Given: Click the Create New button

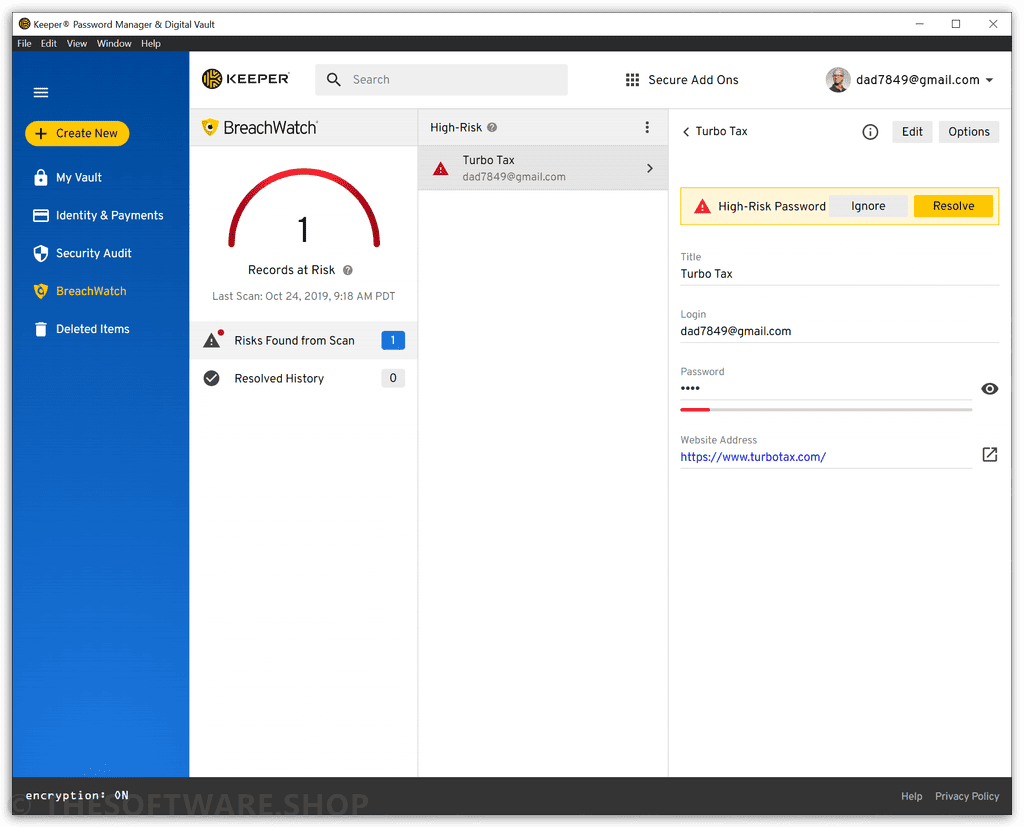Looking at the screenshot, I should (77, 133).
